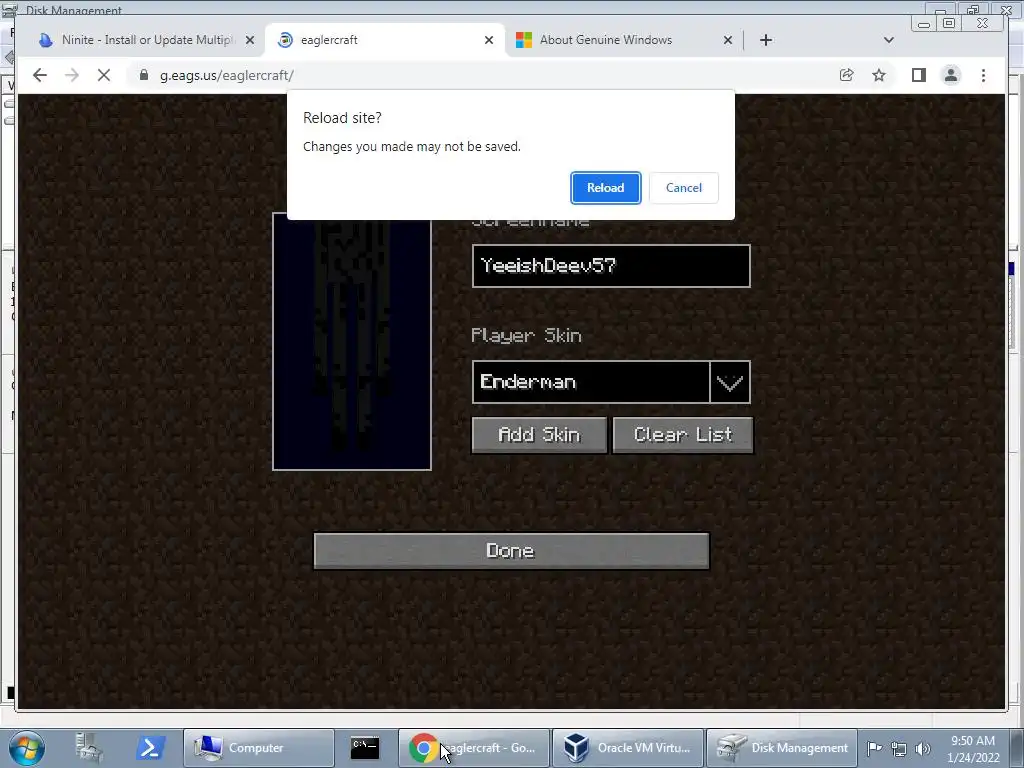Close the Ninite tab
Image resolution: width=1024 pixels, height=768 pixels.
[249, 40]
